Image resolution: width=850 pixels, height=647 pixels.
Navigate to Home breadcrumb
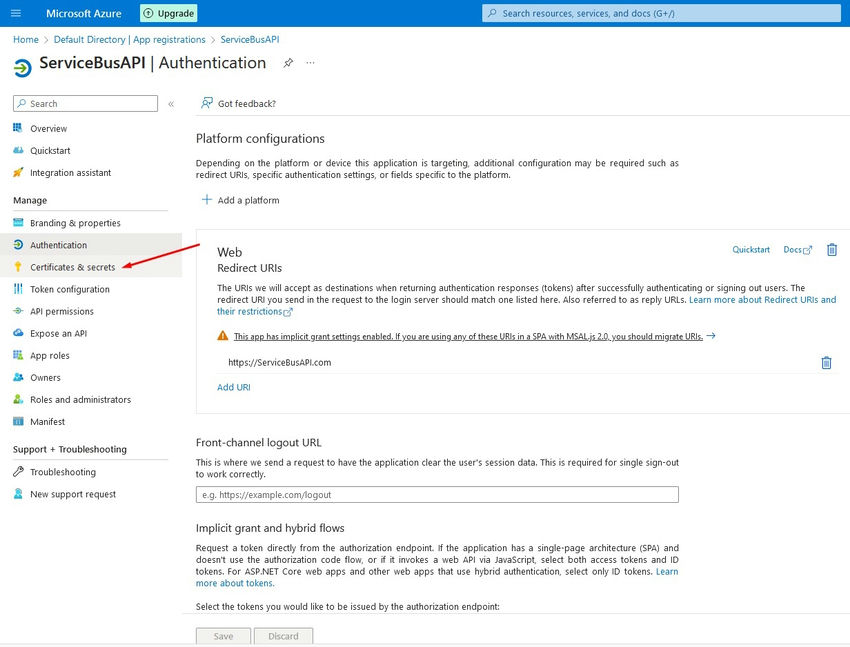coord(26,40)
